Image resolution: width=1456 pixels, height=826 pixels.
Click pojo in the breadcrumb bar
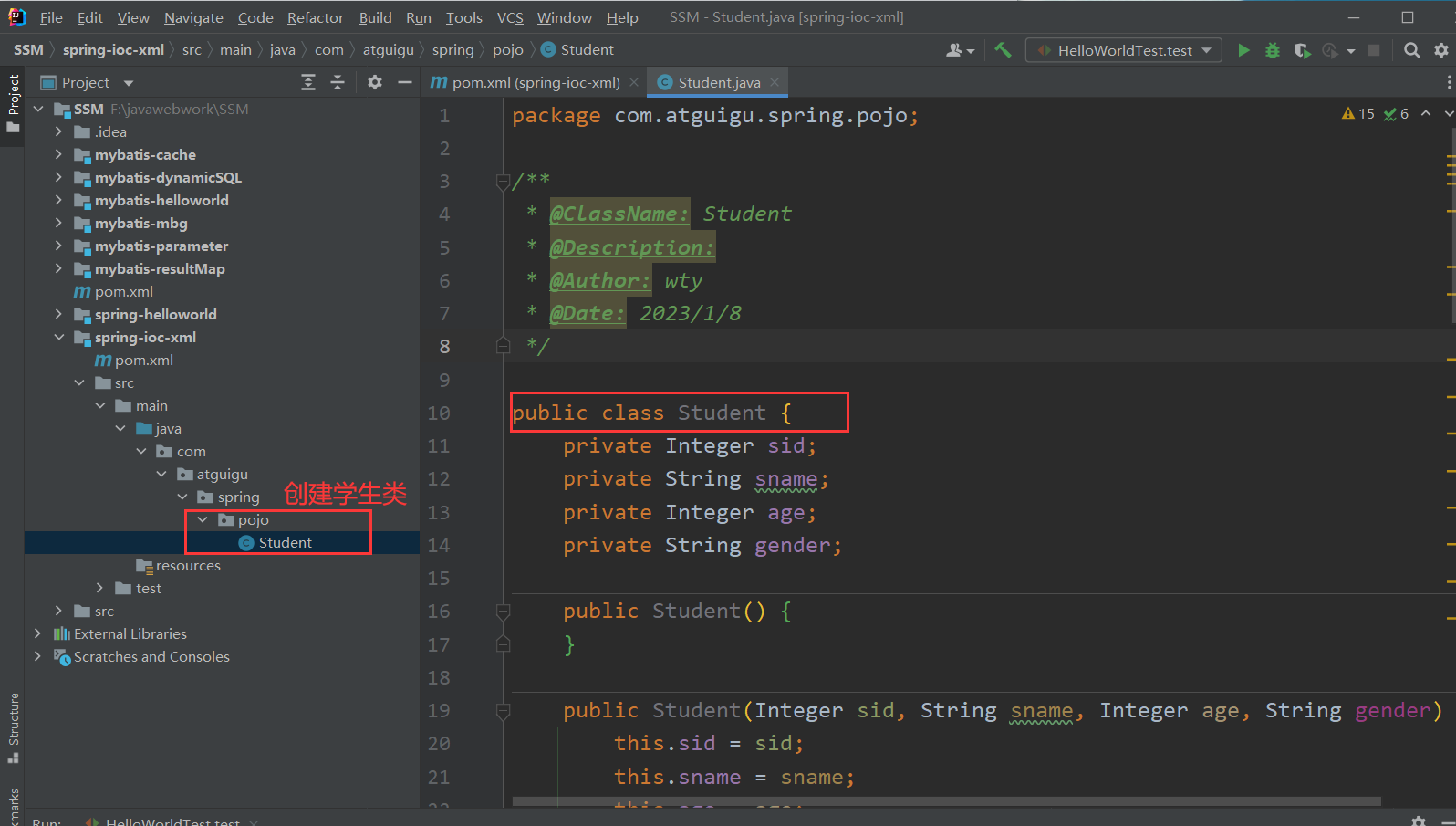pyautogui.click(x=508, y=49)
